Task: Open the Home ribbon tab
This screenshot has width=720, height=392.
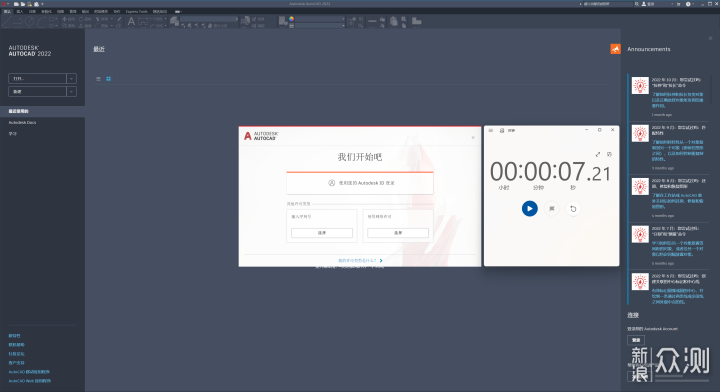Action: (7, 11)
